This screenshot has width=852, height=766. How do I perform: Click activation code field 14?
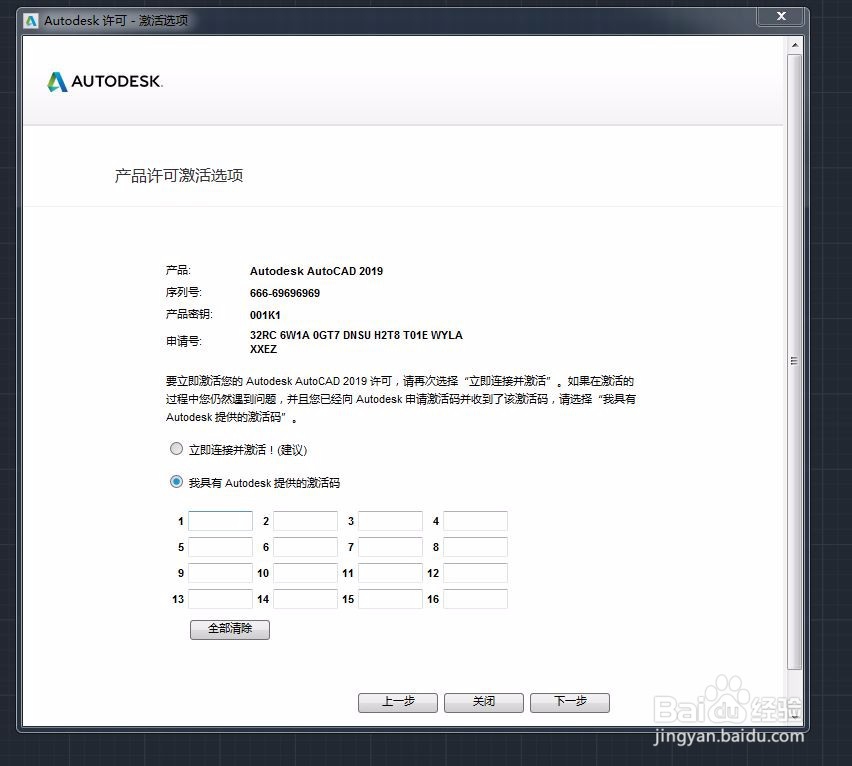tap(305, 599)
